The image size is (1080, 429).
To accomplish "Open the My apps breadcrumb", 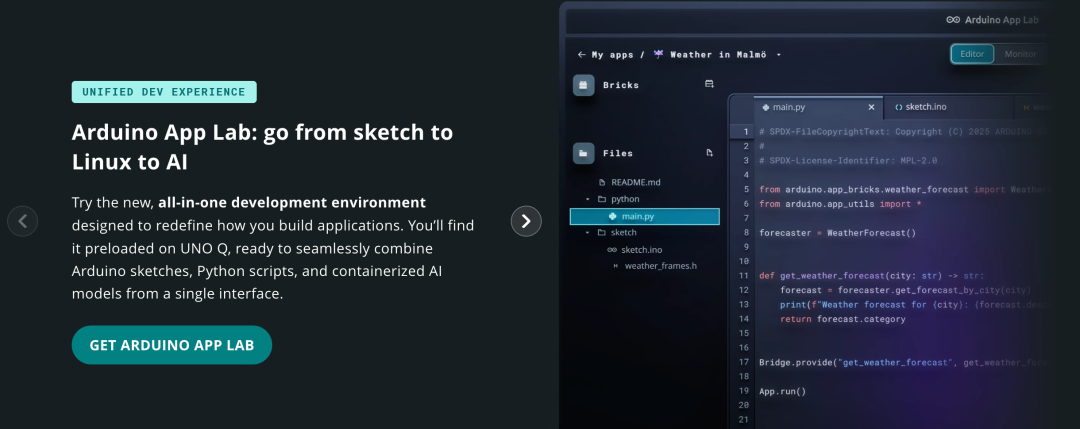I will coord(612,54).
